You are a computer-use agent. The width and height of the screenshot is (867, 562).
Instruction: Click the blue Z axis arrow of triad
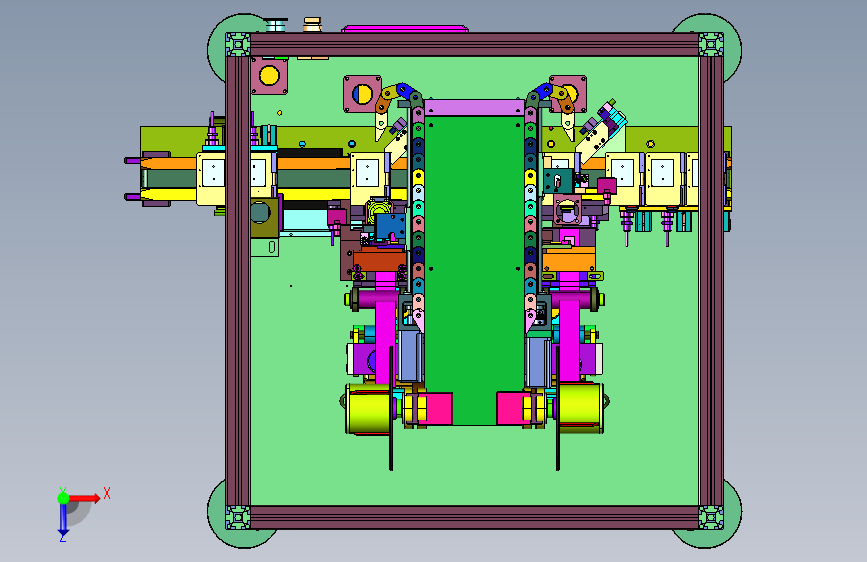[x=63, y=519]
